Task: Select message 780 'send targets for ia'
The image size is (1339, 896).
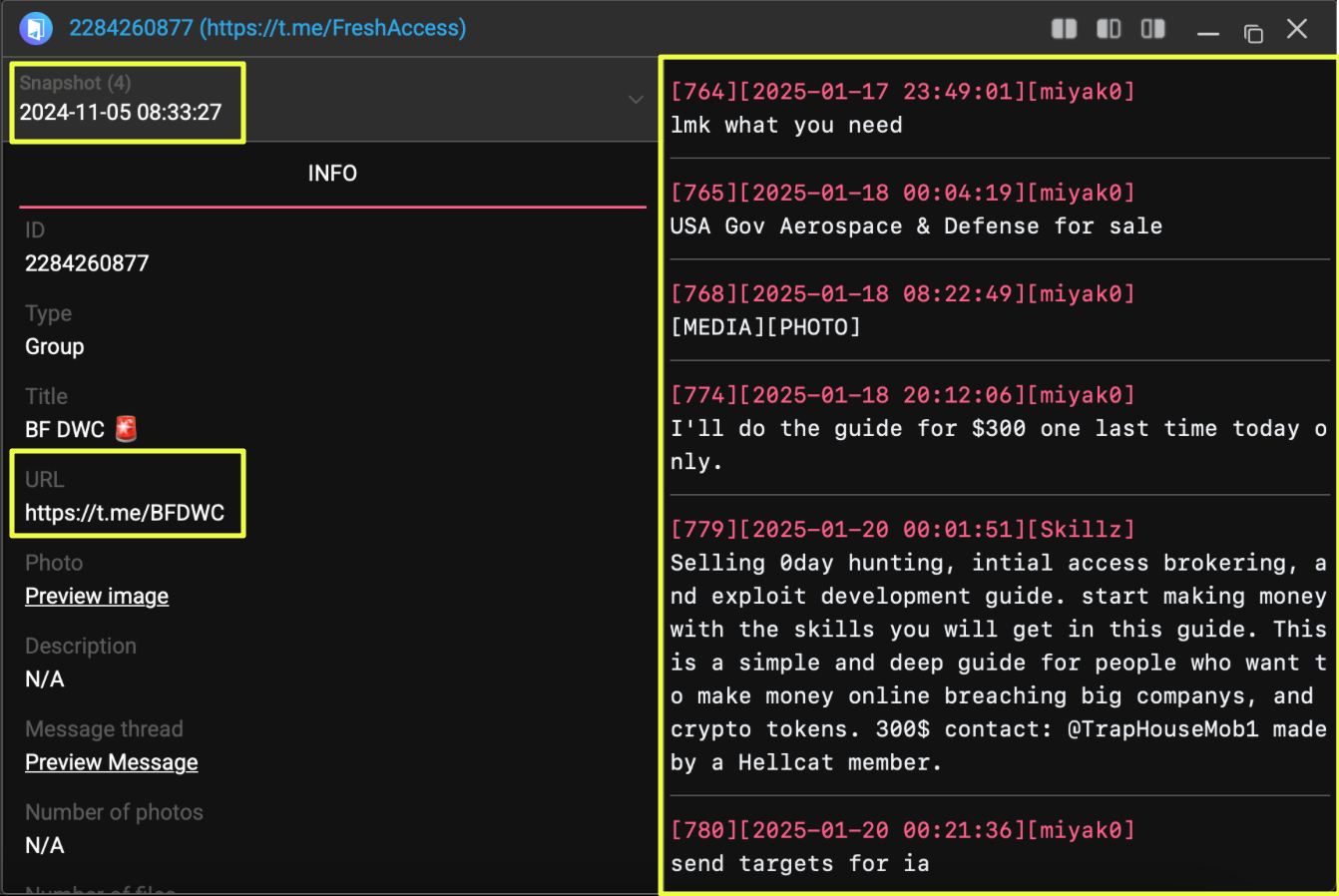Action: pyautogui.click(x=800, y=863)
